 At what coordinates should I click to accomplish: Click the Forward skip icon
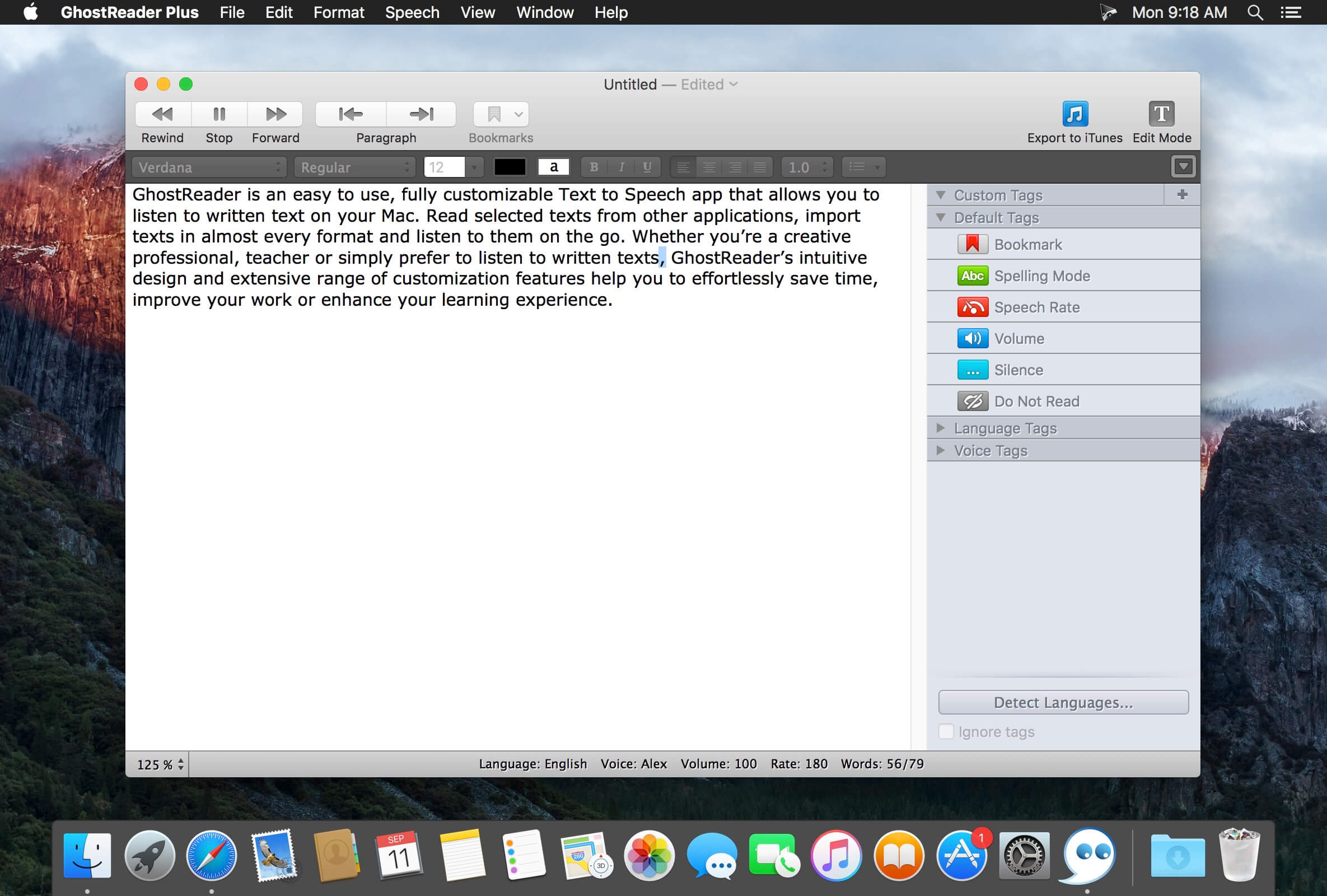point(276,114)
